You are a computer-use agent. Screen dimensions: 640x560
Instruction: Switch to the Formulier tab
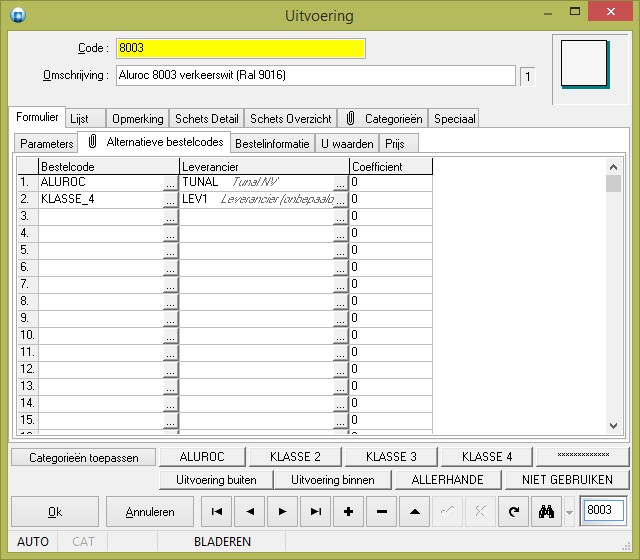(x=37, y=117)
